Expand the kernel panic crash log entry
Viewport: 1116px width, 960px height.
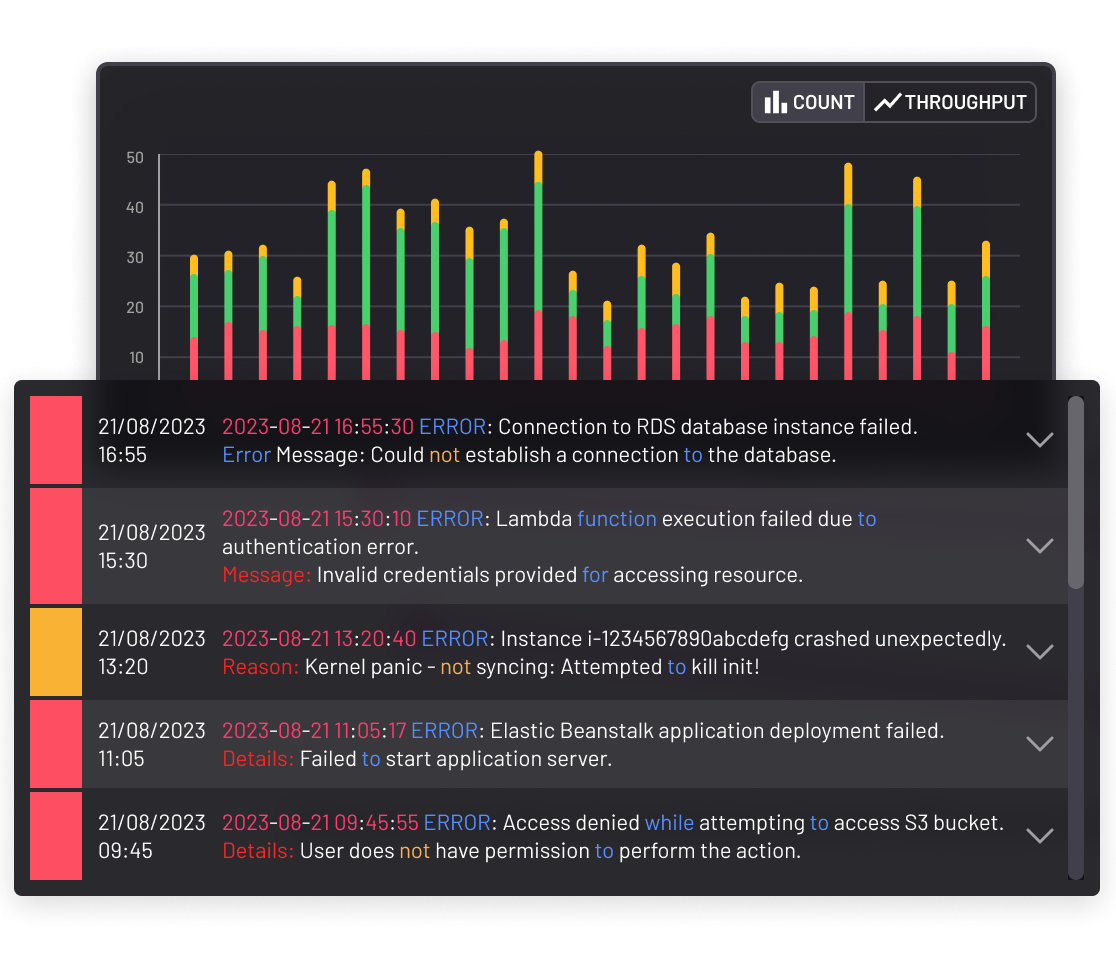point(1039,652)
